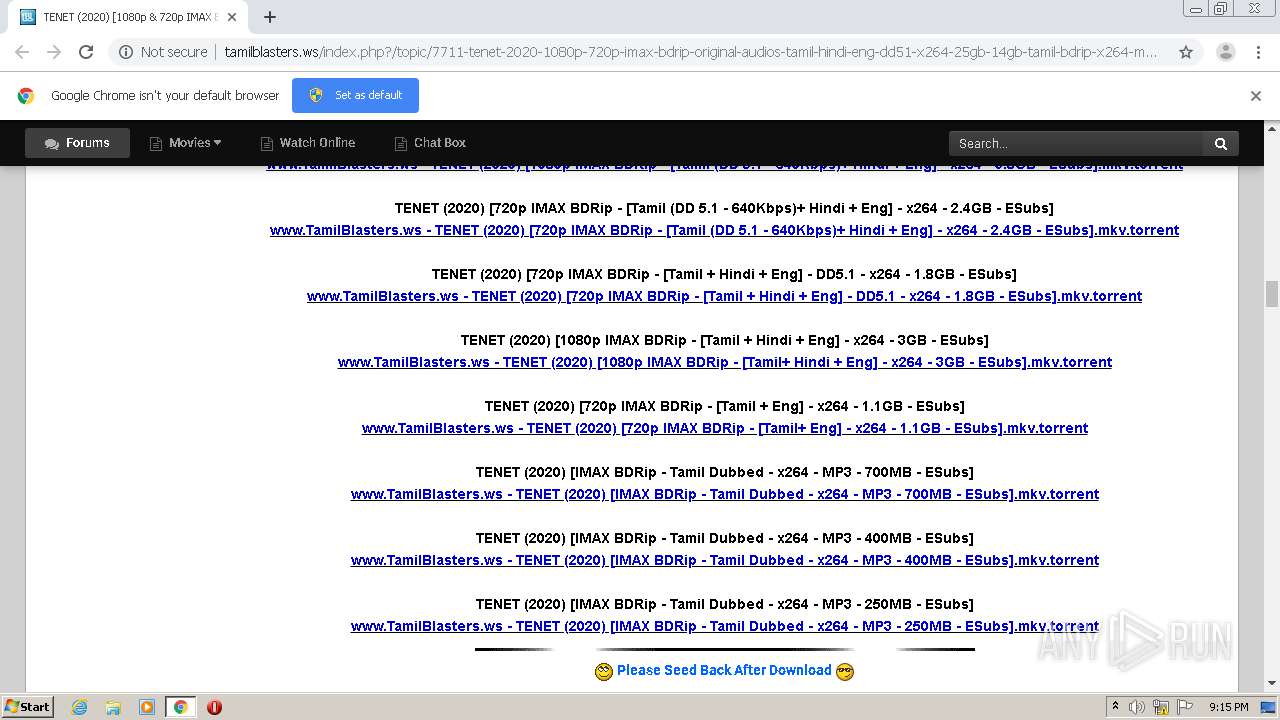Open the Chrome three-dot menu
Screen dimensions: 1280x720
(1258, 52)
